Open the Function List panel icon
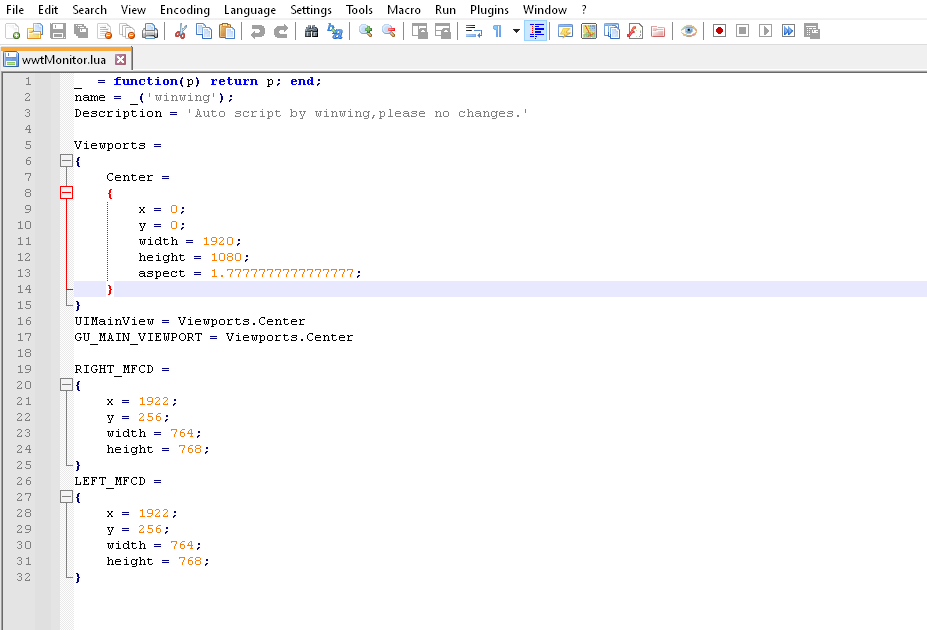The image size is (927, 630). 635,31
